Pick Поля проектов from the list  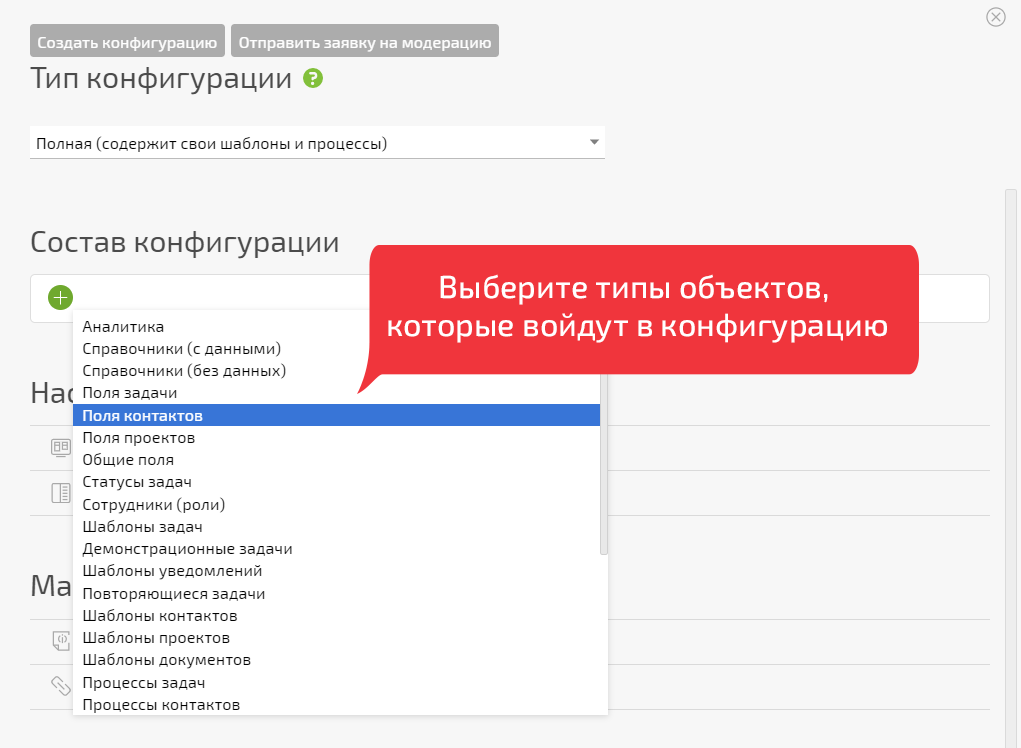(337, 438)
